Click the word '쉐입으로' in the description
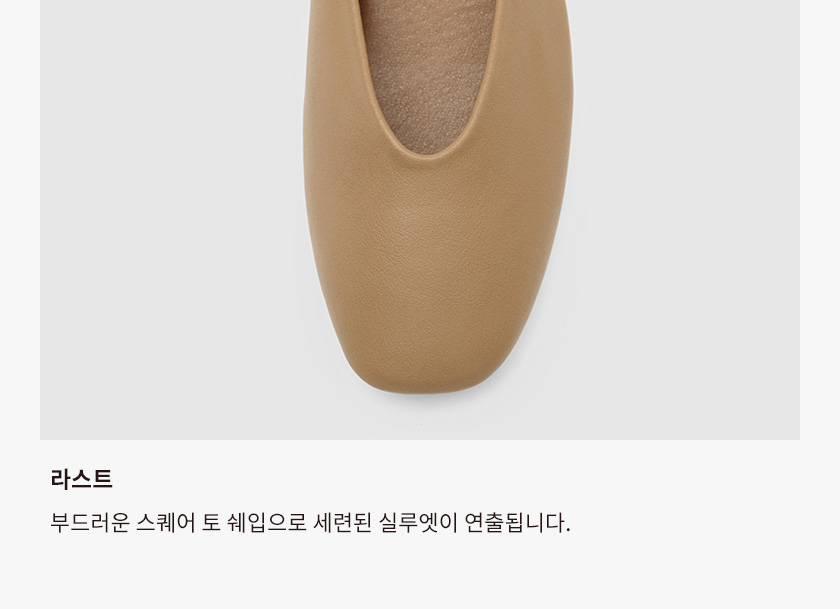 (267, 522)
